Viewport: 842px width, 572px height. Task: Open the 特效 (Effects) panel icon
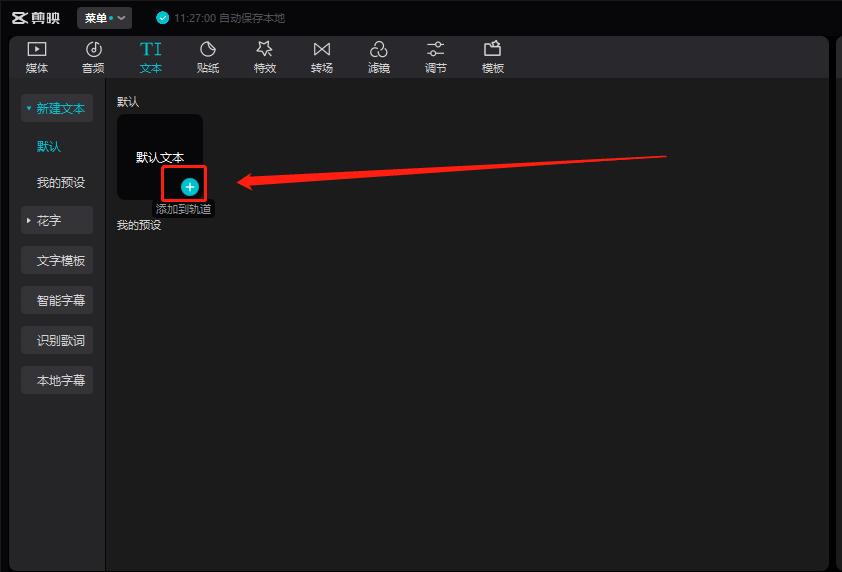point(265,49)
